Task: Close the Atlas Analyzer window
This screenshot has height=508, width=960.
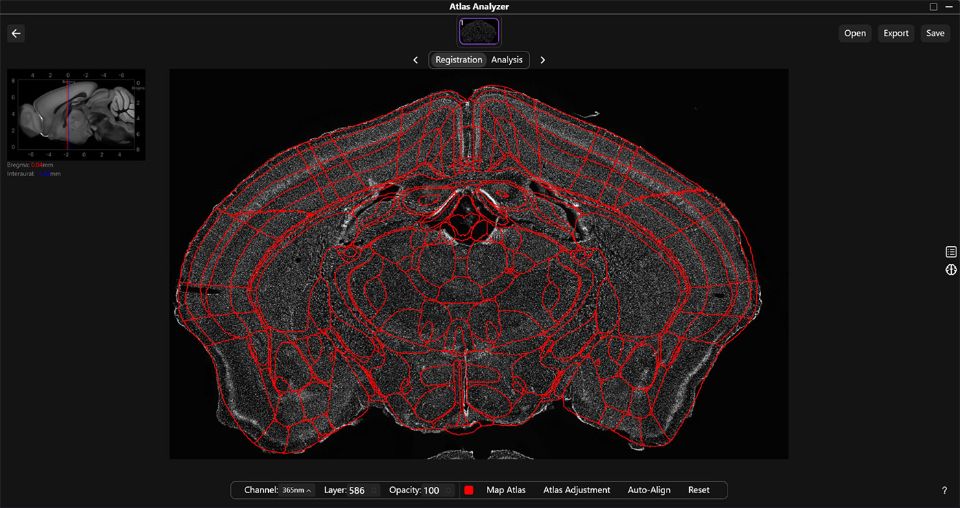Action: tap(950, 7)
